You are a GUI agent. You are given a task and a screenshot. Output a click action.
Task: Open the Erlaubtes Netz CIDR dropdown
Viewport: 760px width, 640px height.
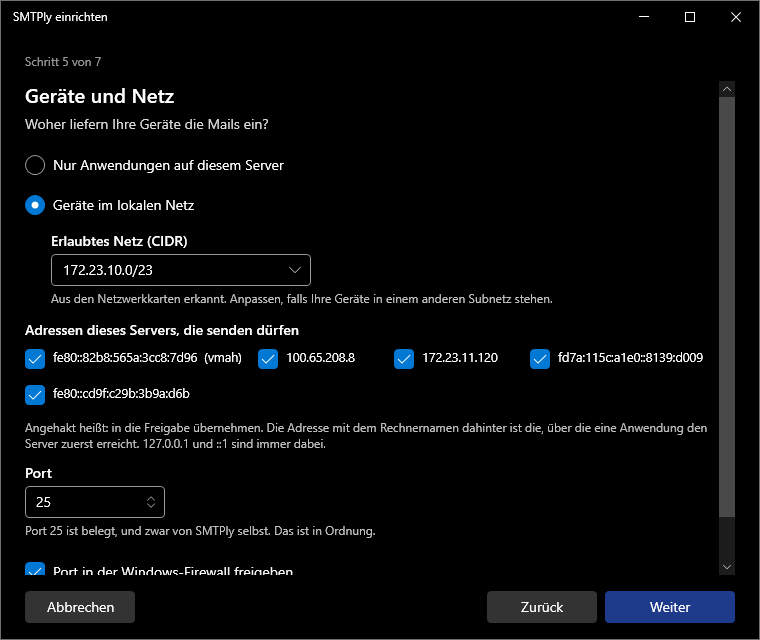coord(181,270)
